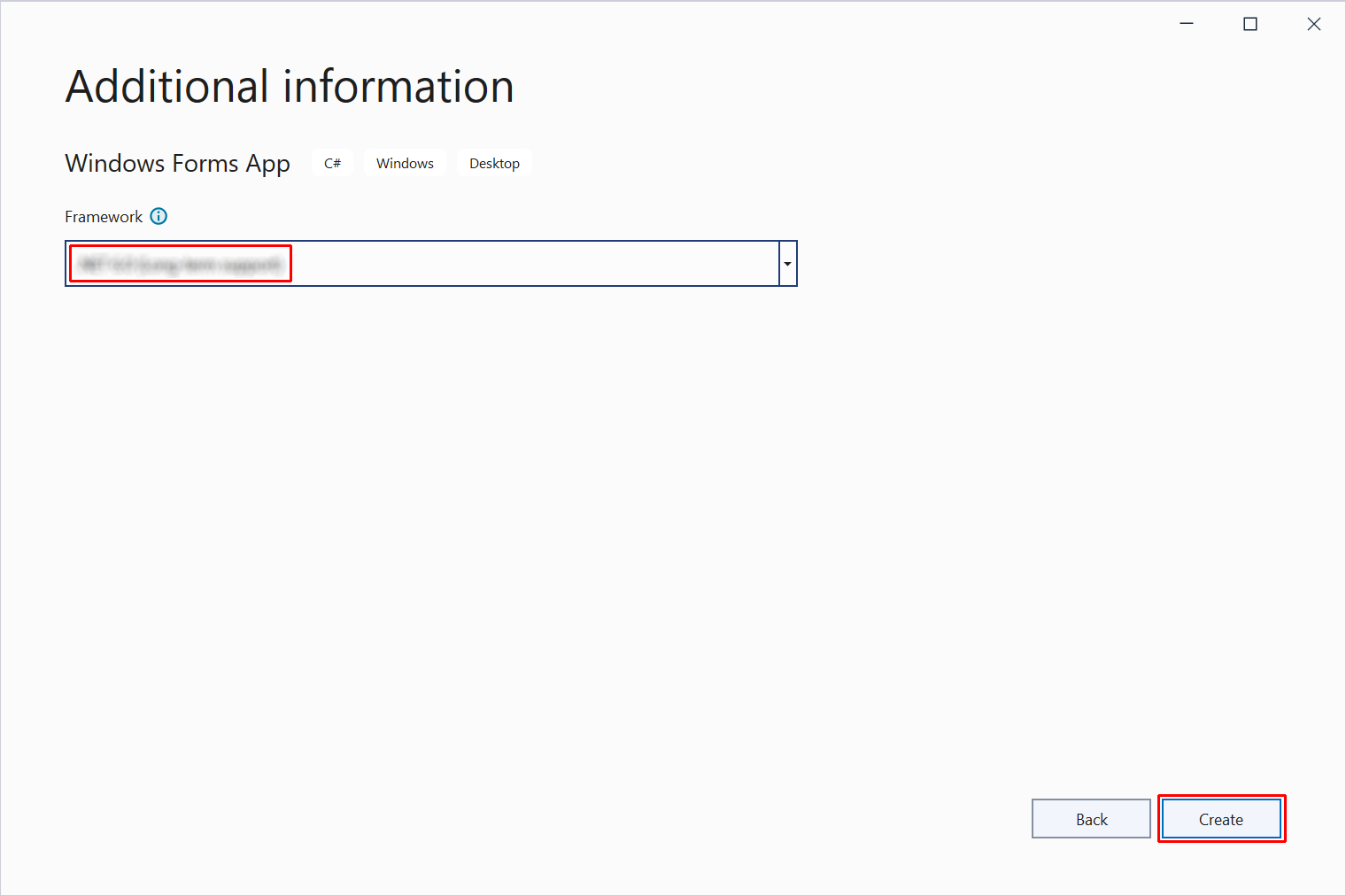Screen dimensions: 1346x896
Task: Close the Additional information dialog
Action: pos(1314,24)
